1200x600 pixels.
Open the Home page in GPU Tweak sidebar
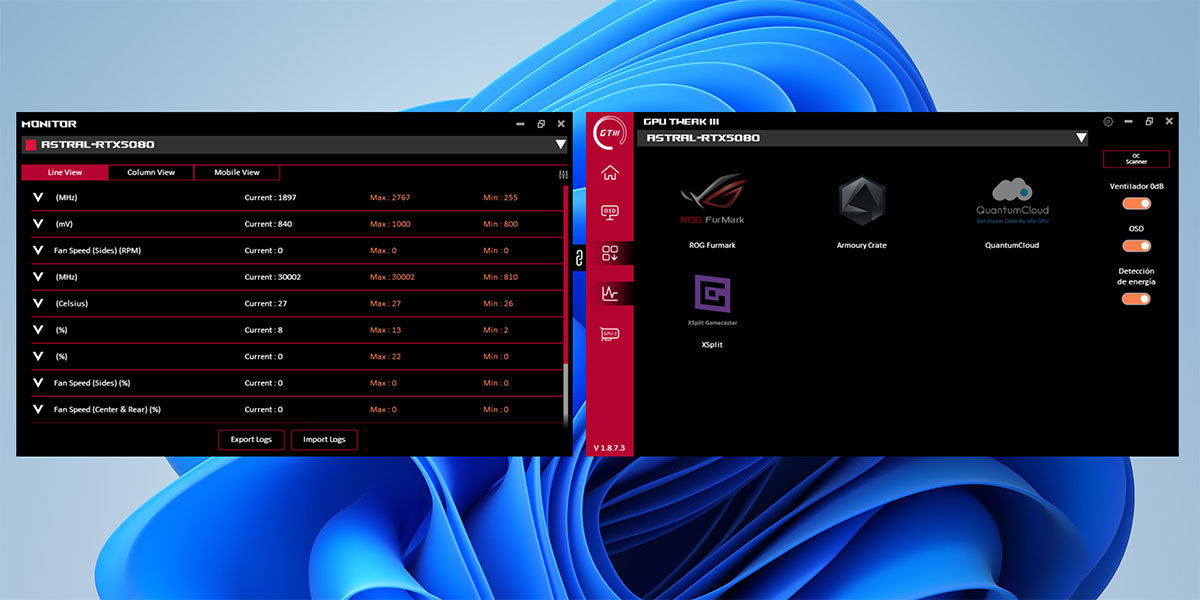(609, 173)
